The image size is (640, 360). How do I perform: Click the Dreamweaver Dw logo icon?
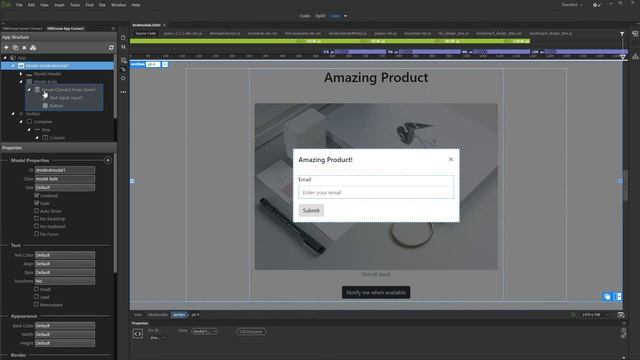tap(6, 4)
